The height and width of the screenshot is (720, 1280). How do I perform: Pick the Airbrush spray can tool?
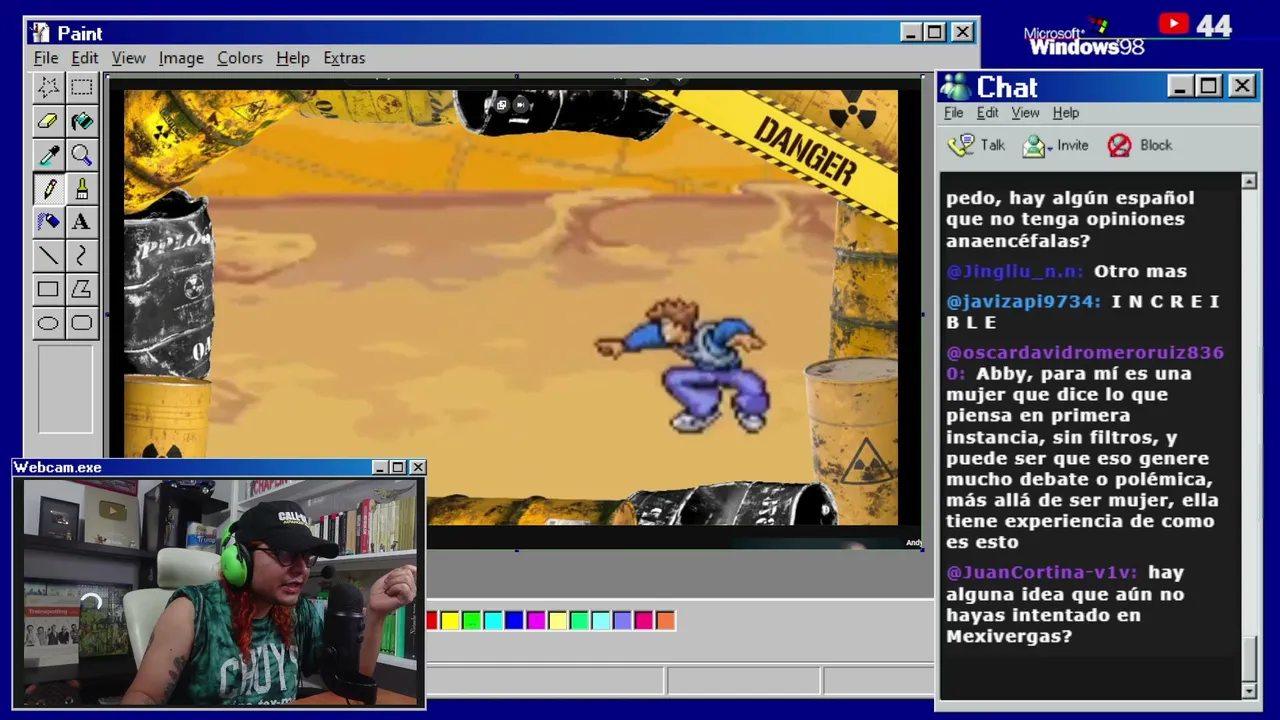[48, 222]
